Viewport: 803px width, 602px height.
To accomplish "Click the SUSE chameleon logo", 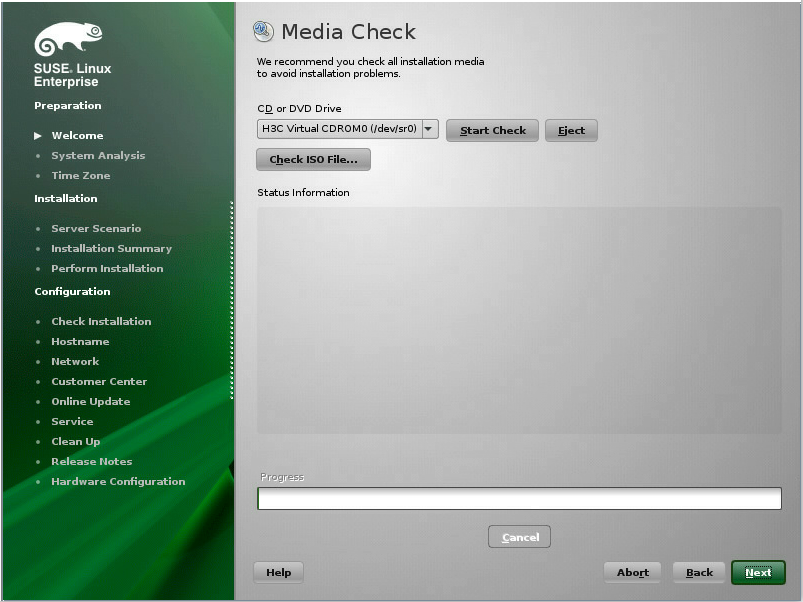I will (68, 39).
